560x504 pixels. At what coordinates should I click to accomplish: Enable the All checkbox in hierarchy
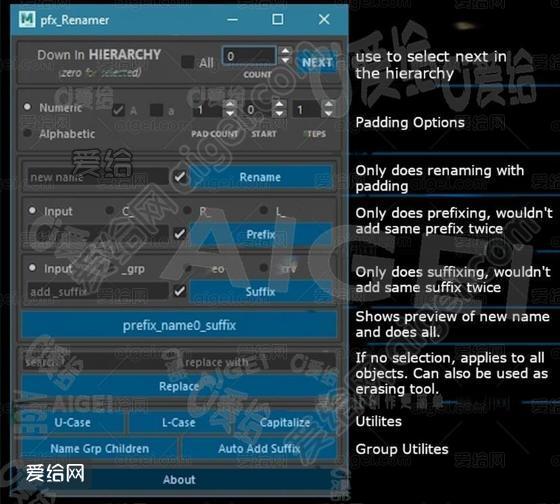(x=188, y=62)
